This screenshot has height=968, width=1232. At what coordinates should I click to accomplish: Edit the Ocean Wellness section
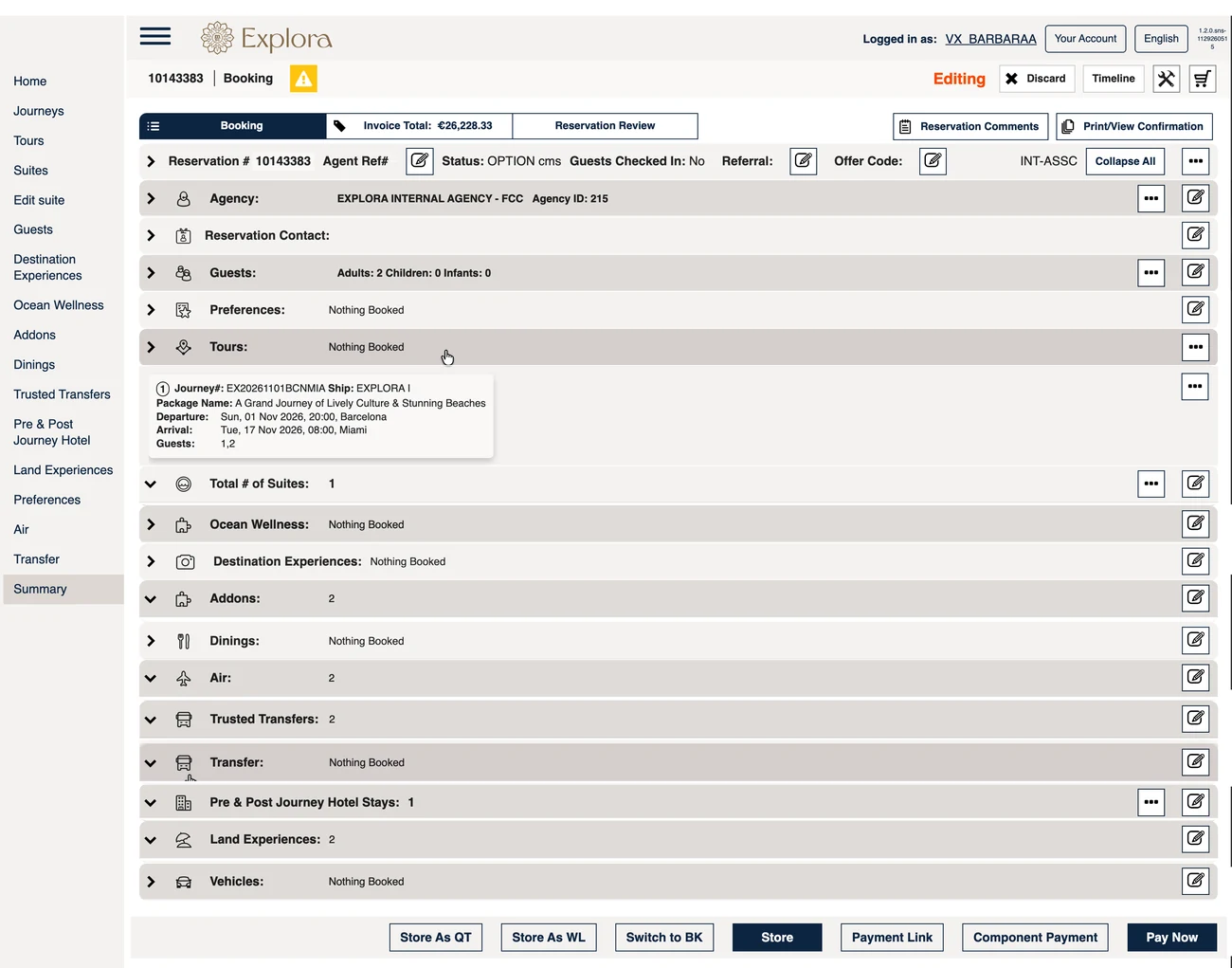pos(1196,524)
